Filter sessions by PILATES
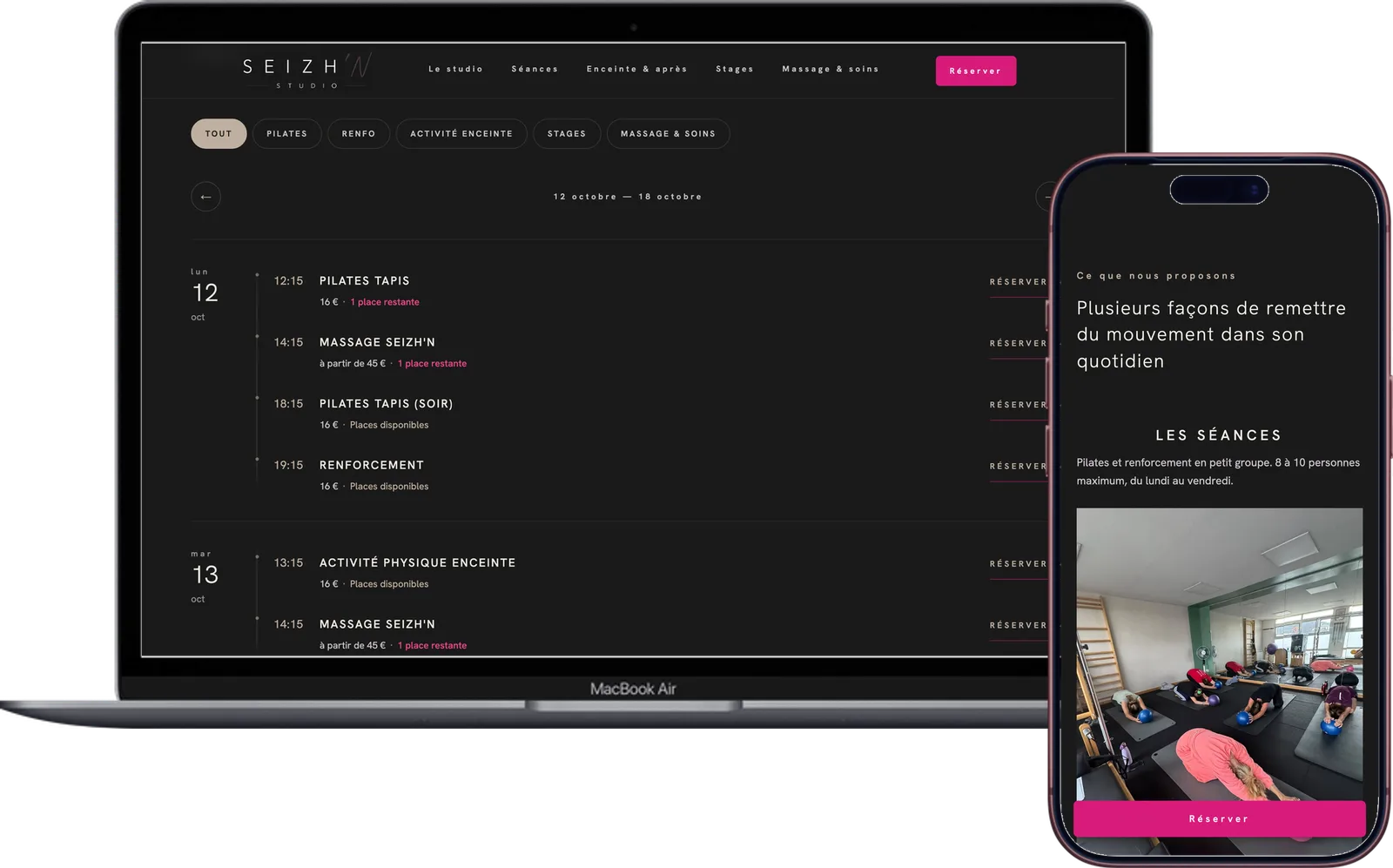 coord(287,134)
